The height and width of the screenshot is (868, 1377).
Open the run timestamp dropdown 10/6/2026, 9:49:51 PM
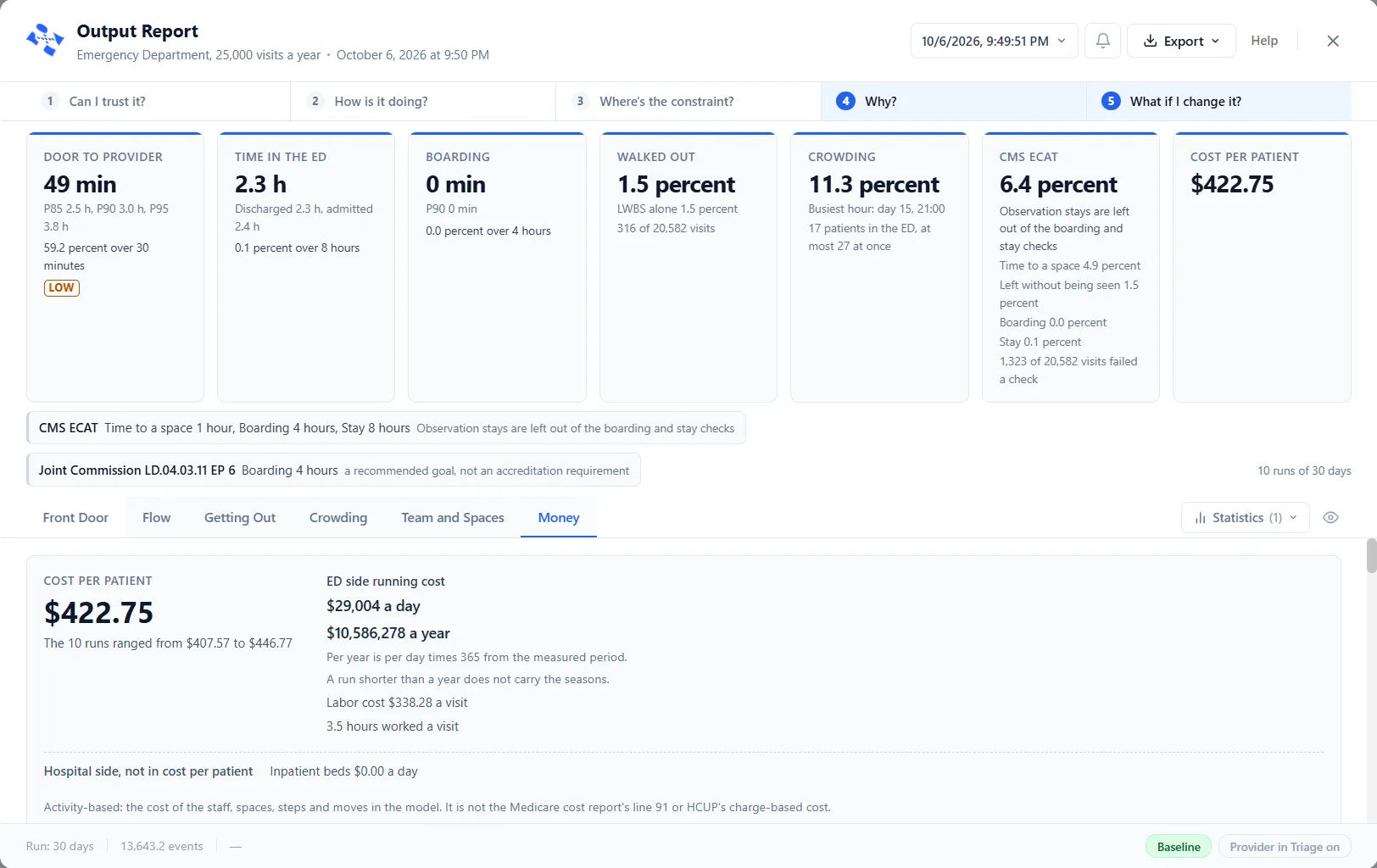994,41
